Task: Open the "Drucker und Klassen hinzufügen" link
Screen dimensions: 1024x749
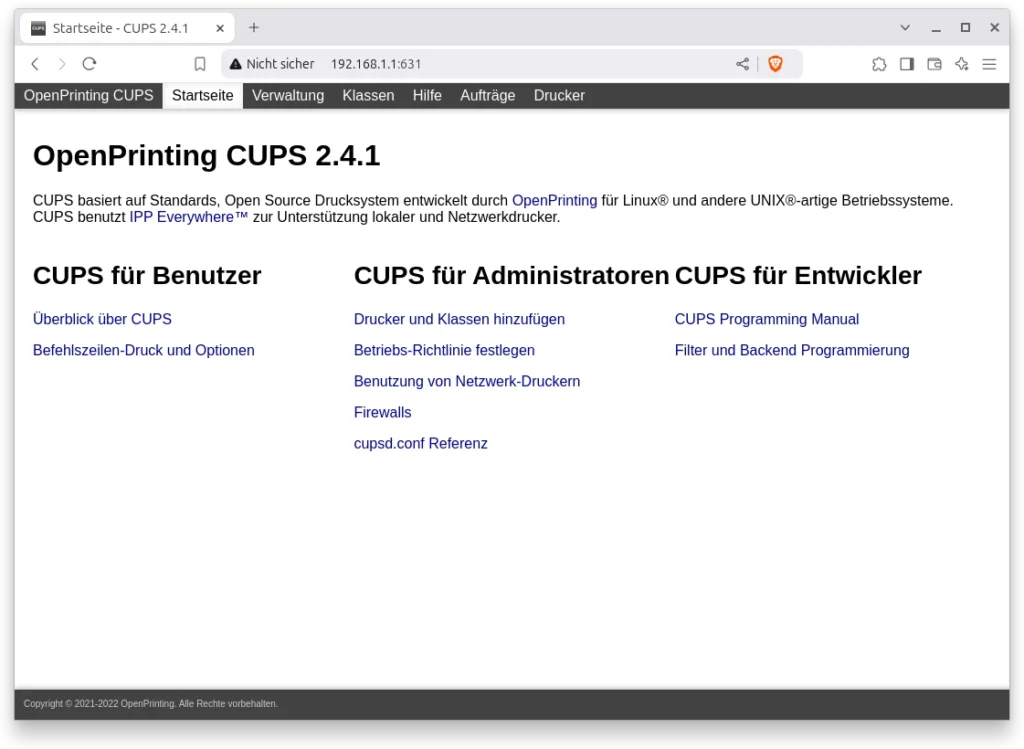Action: (x=459, y=319)
